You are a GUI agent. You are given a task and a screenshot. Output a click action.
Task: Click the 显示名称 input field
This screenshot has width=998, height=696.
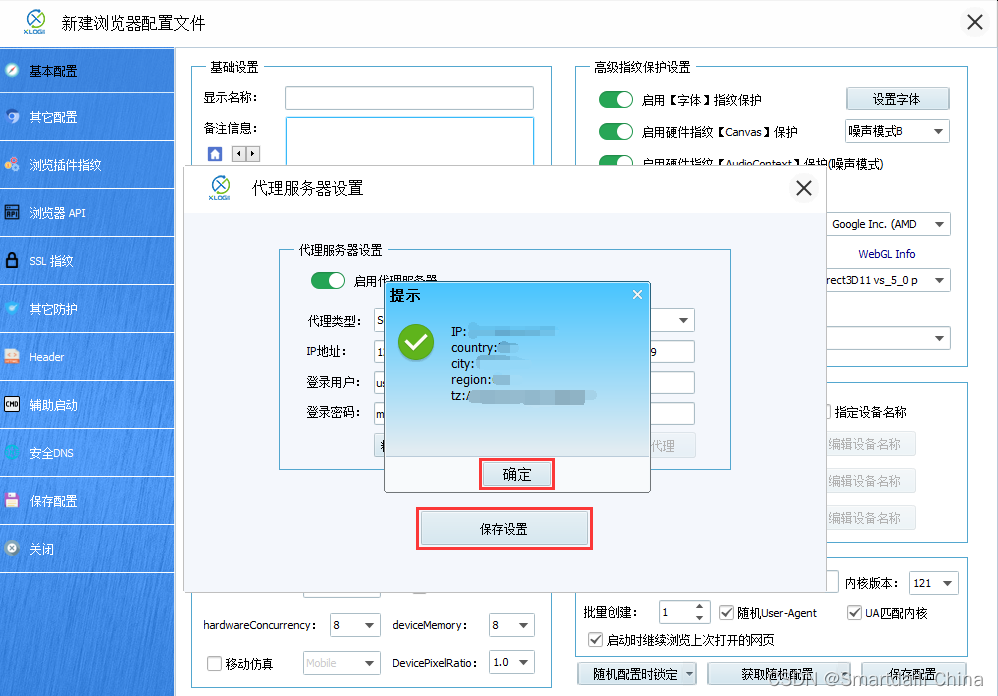pyautogui.click(x=409, y=97)
